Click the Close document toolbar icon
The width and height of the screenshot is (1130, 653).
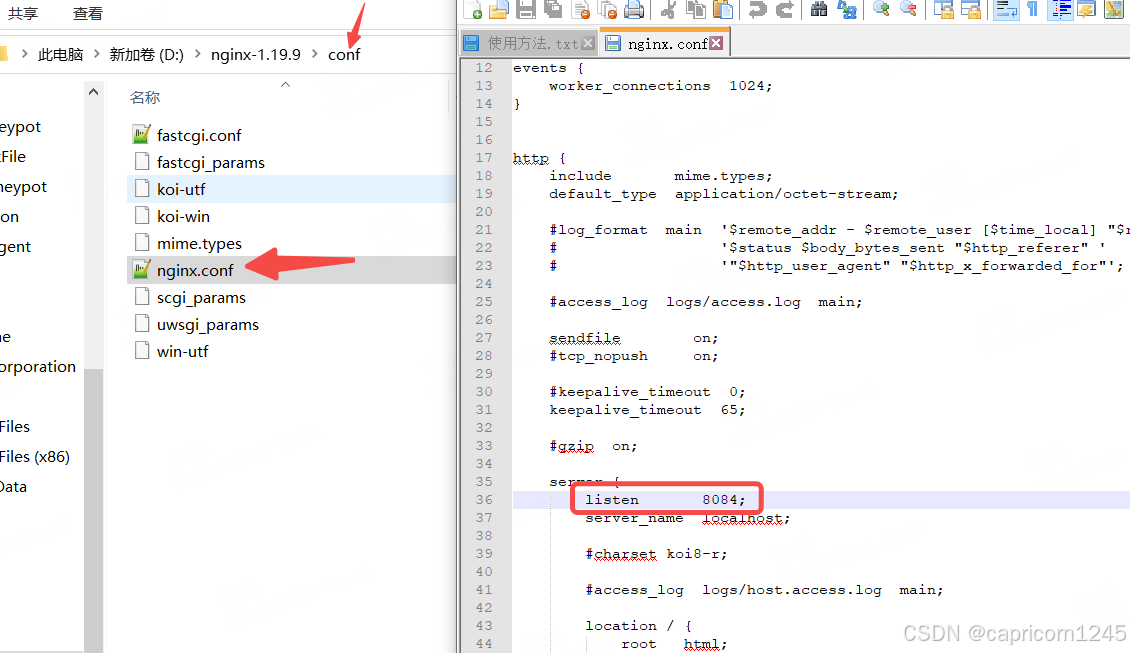580,9
